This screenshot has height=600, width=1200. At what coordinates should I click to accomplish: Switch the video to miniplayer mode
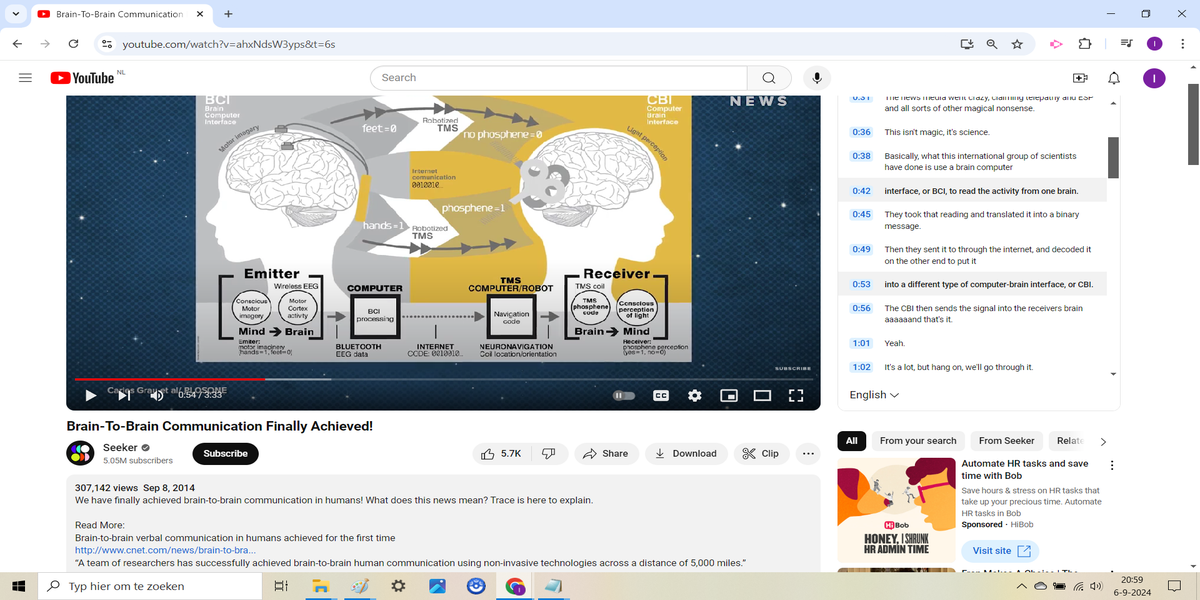(730, 396)
